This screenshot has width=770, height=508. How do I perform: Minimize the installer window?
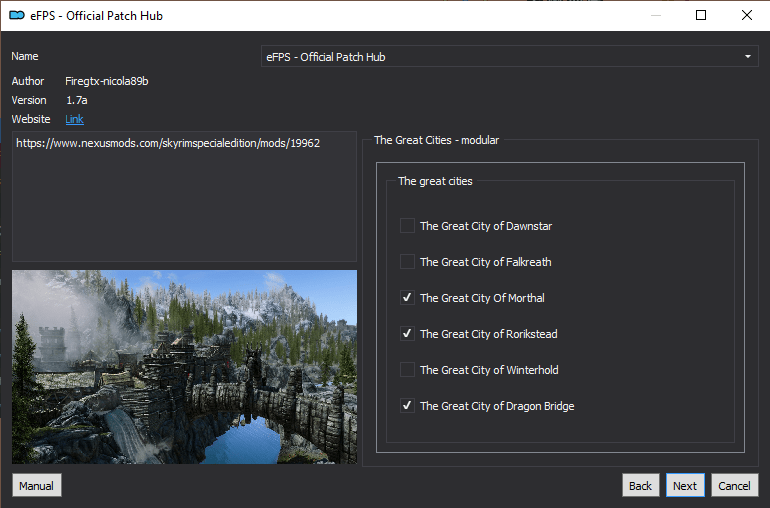coord(656,15)
